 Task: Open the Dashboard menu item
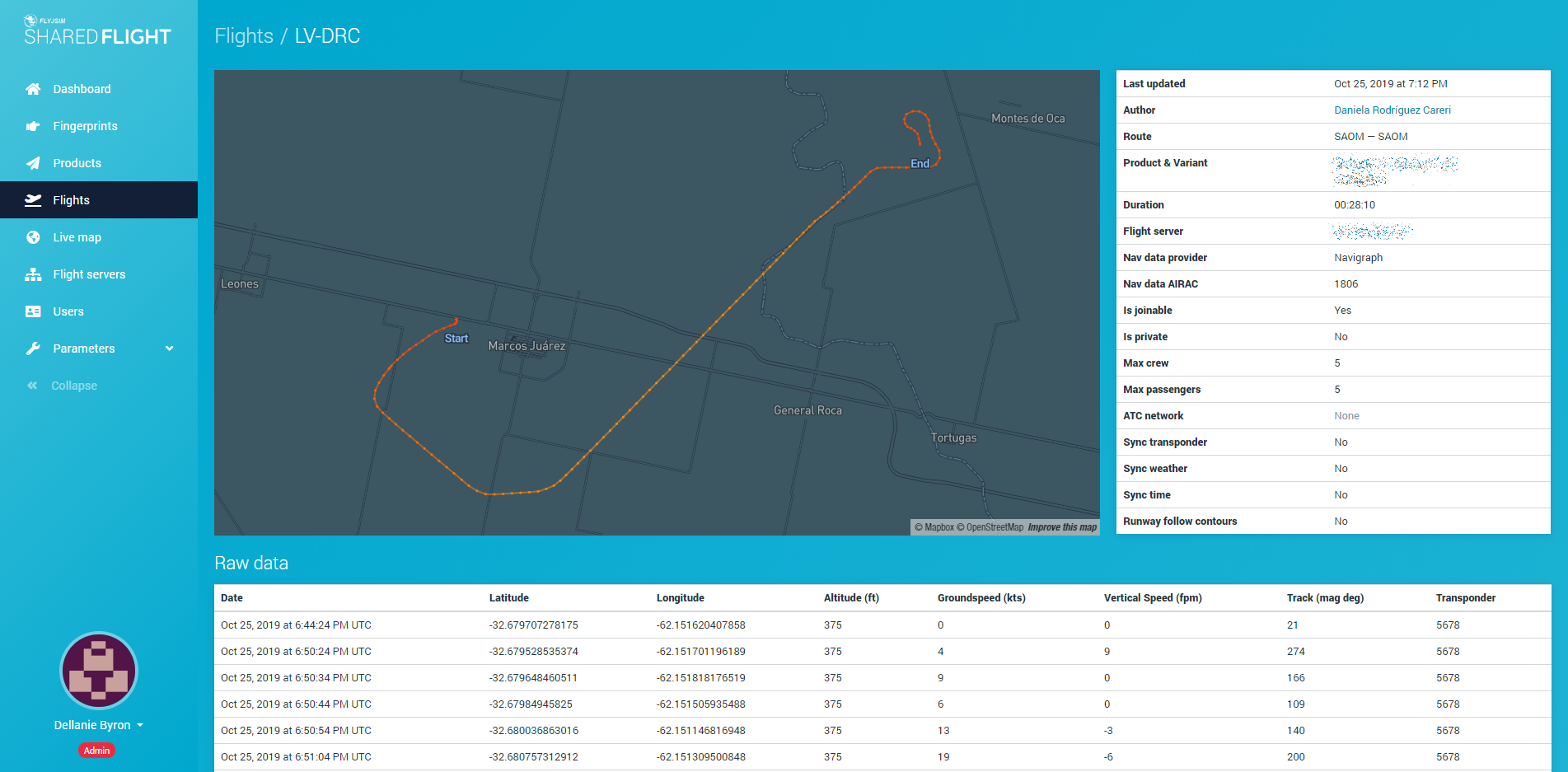pos(99,89)
